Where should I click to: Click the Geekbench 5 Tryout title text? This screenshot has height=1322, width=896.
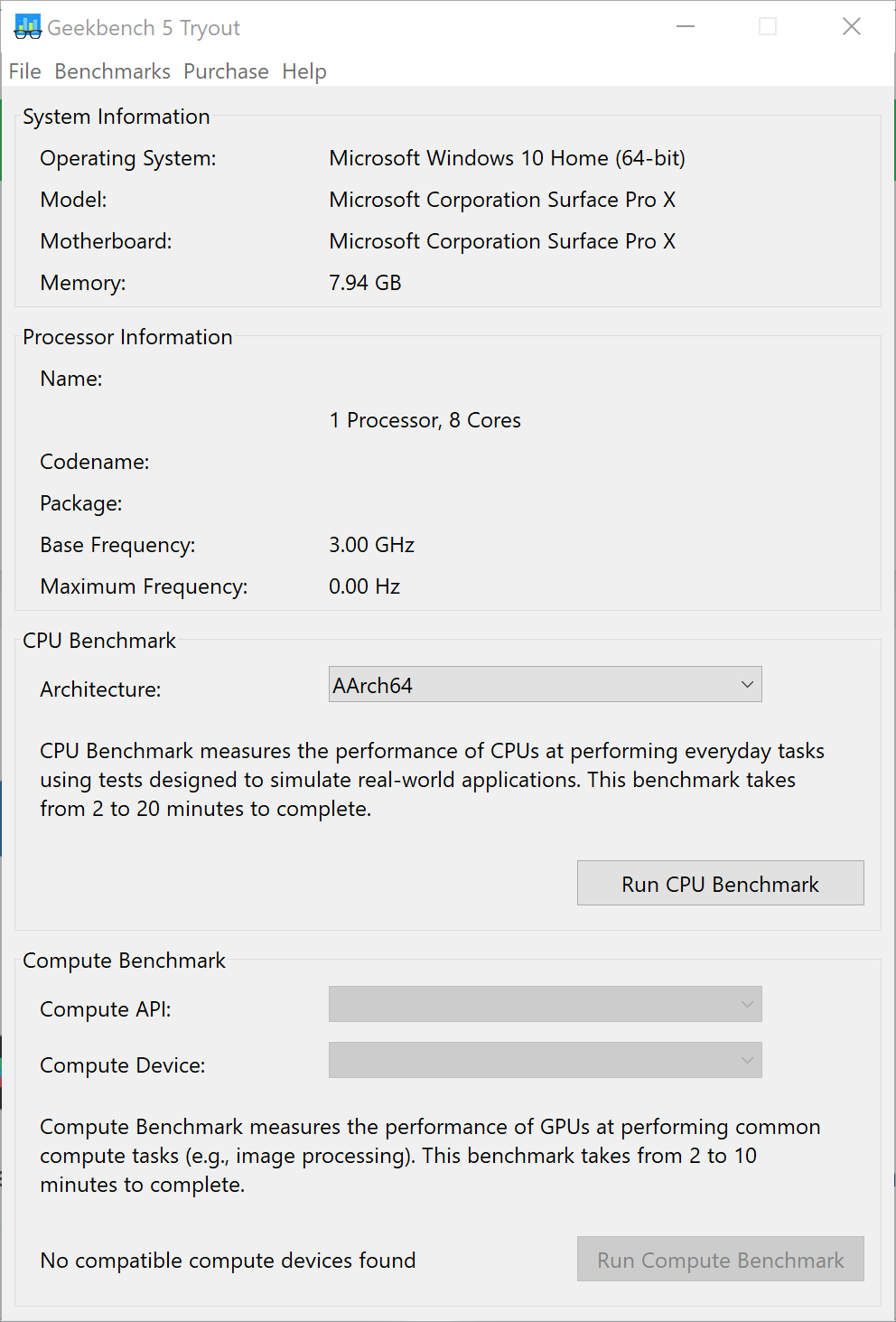tap(146, 28)
